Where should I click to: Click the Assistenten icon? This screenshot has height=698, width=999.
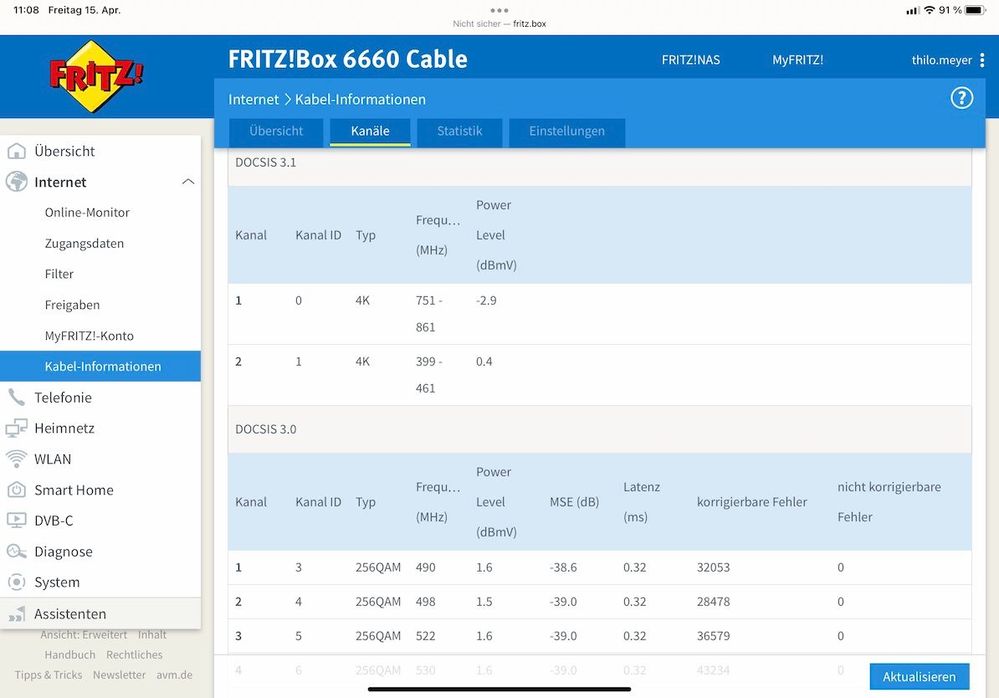pyautogui.click(x=17, y=614)
